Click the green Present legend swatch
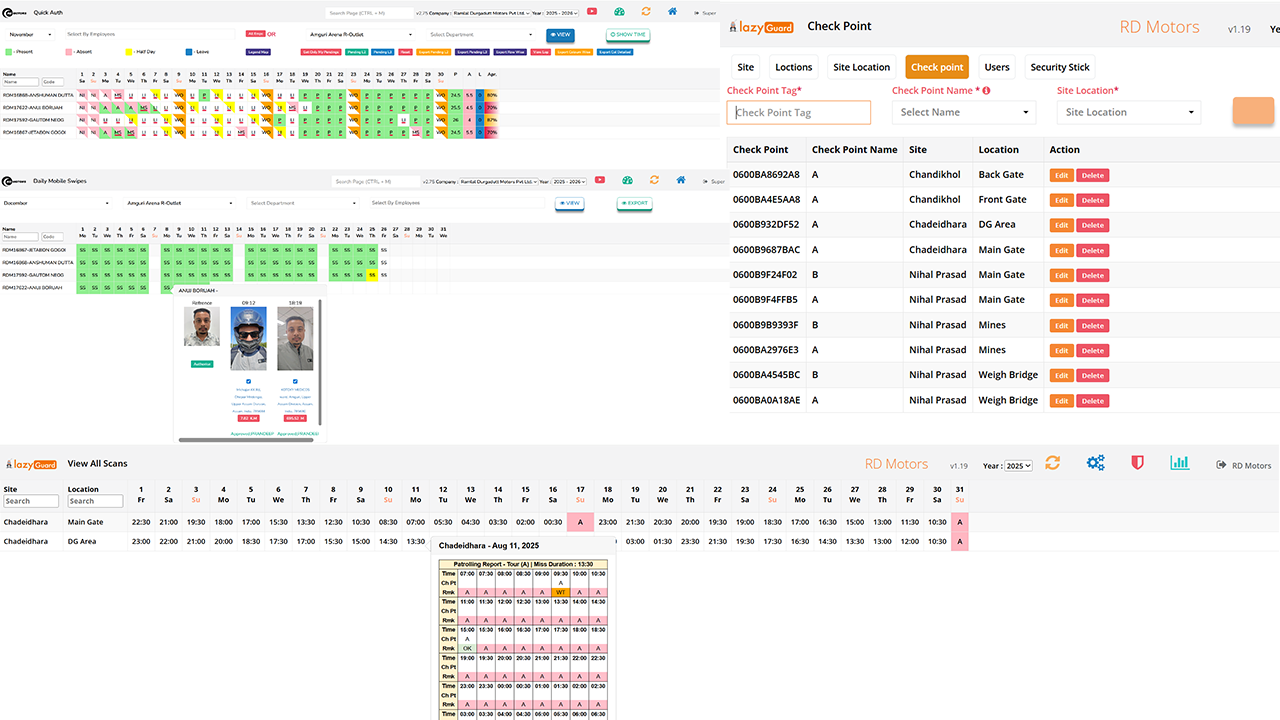 click(9, 51)
